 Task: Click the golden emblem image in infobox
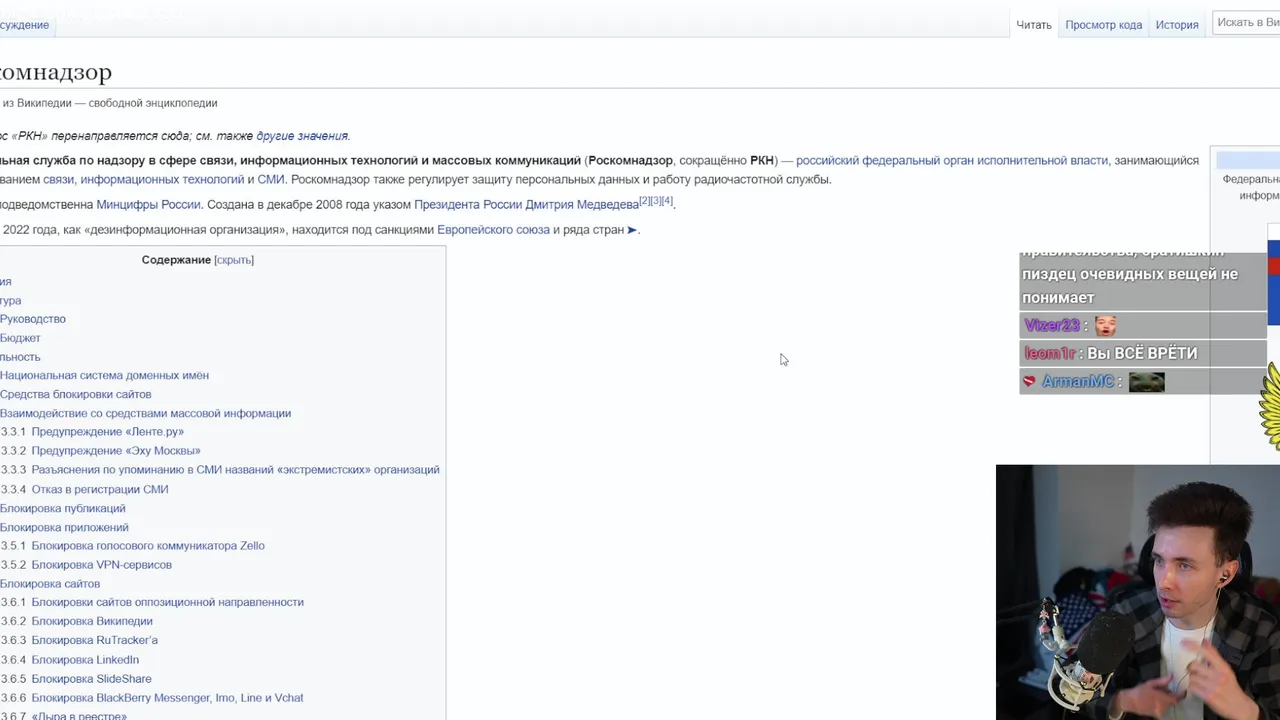[1270, 408]
